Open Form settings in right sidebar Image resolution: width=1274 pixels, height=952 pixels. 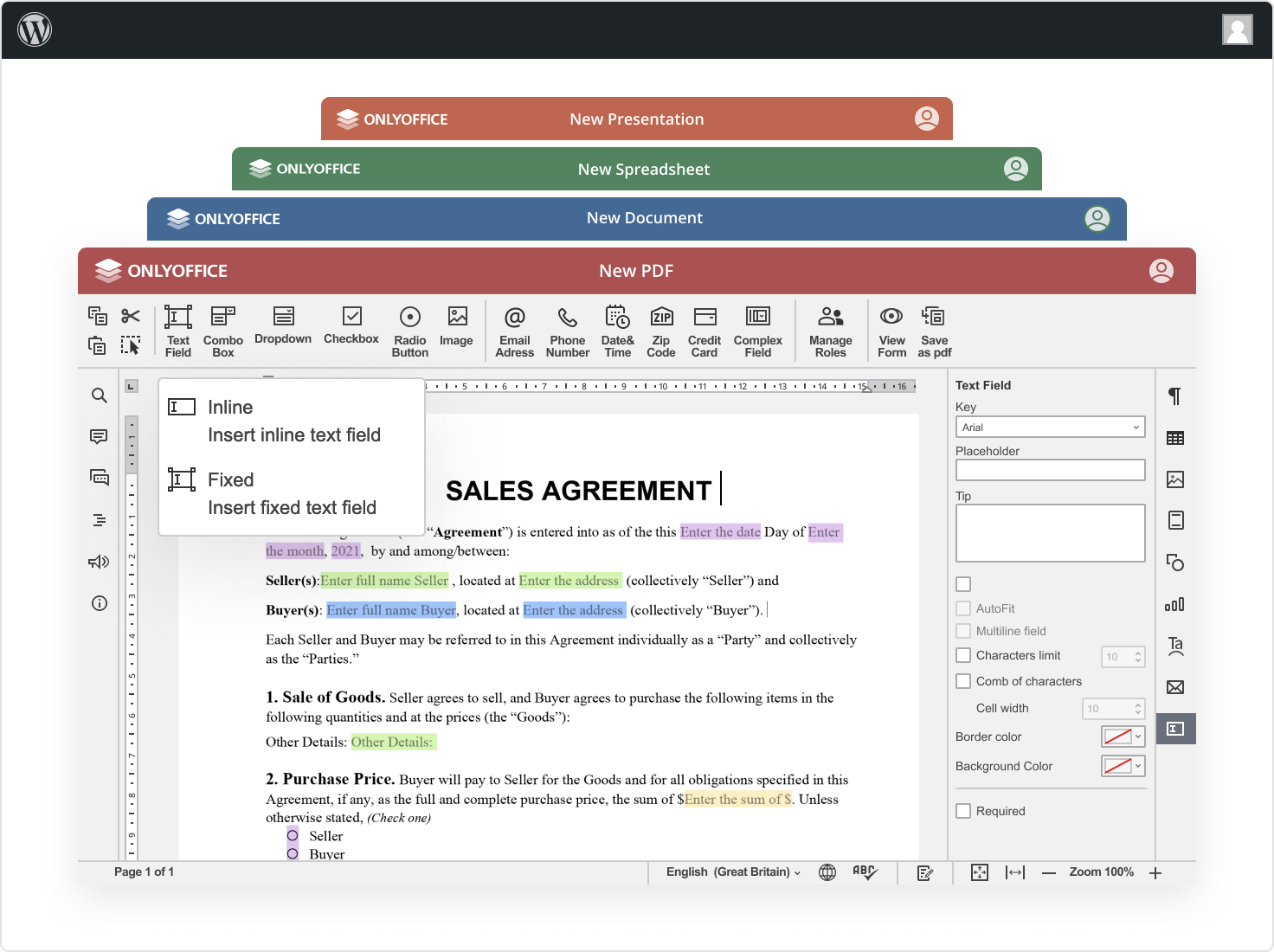1175,729
